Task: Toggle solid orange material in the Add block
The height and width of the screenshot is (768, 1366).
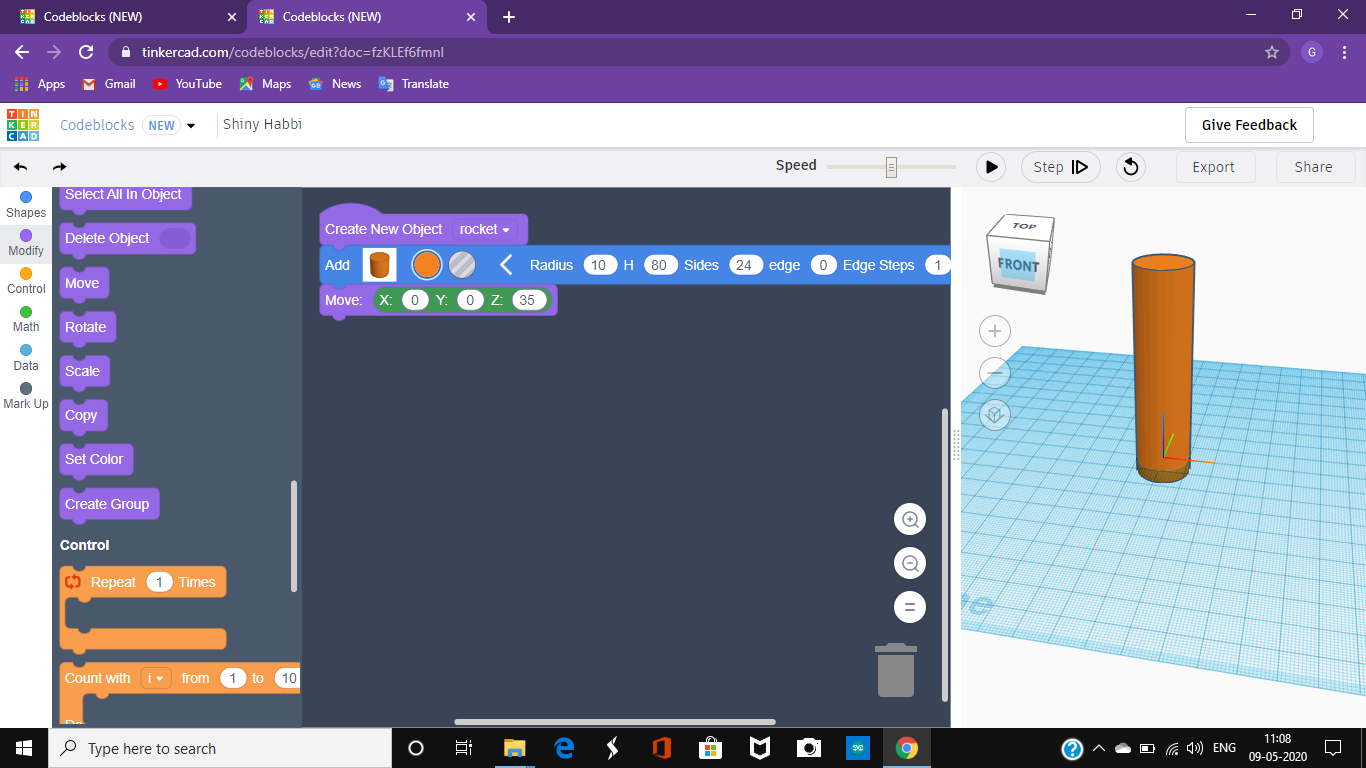Action: (426, 264)
